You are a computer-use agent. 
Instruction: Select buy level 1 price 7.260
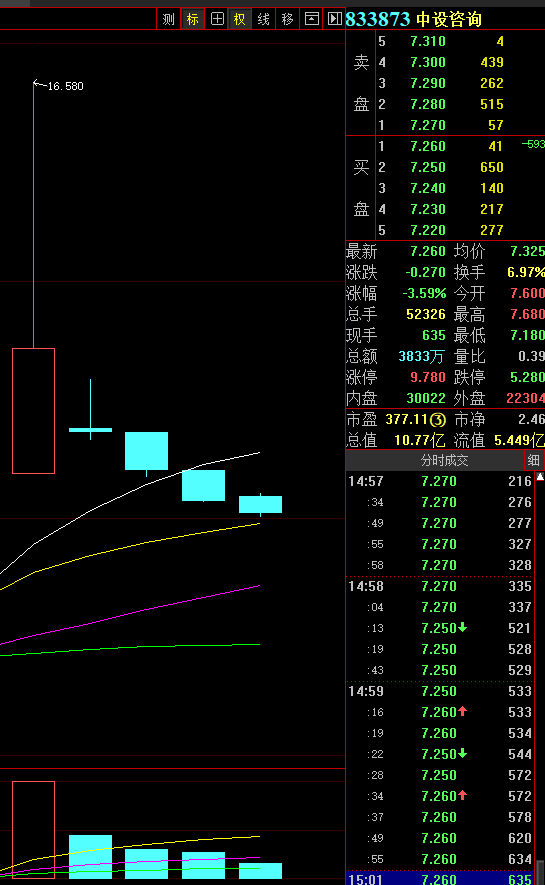(428, 146)
